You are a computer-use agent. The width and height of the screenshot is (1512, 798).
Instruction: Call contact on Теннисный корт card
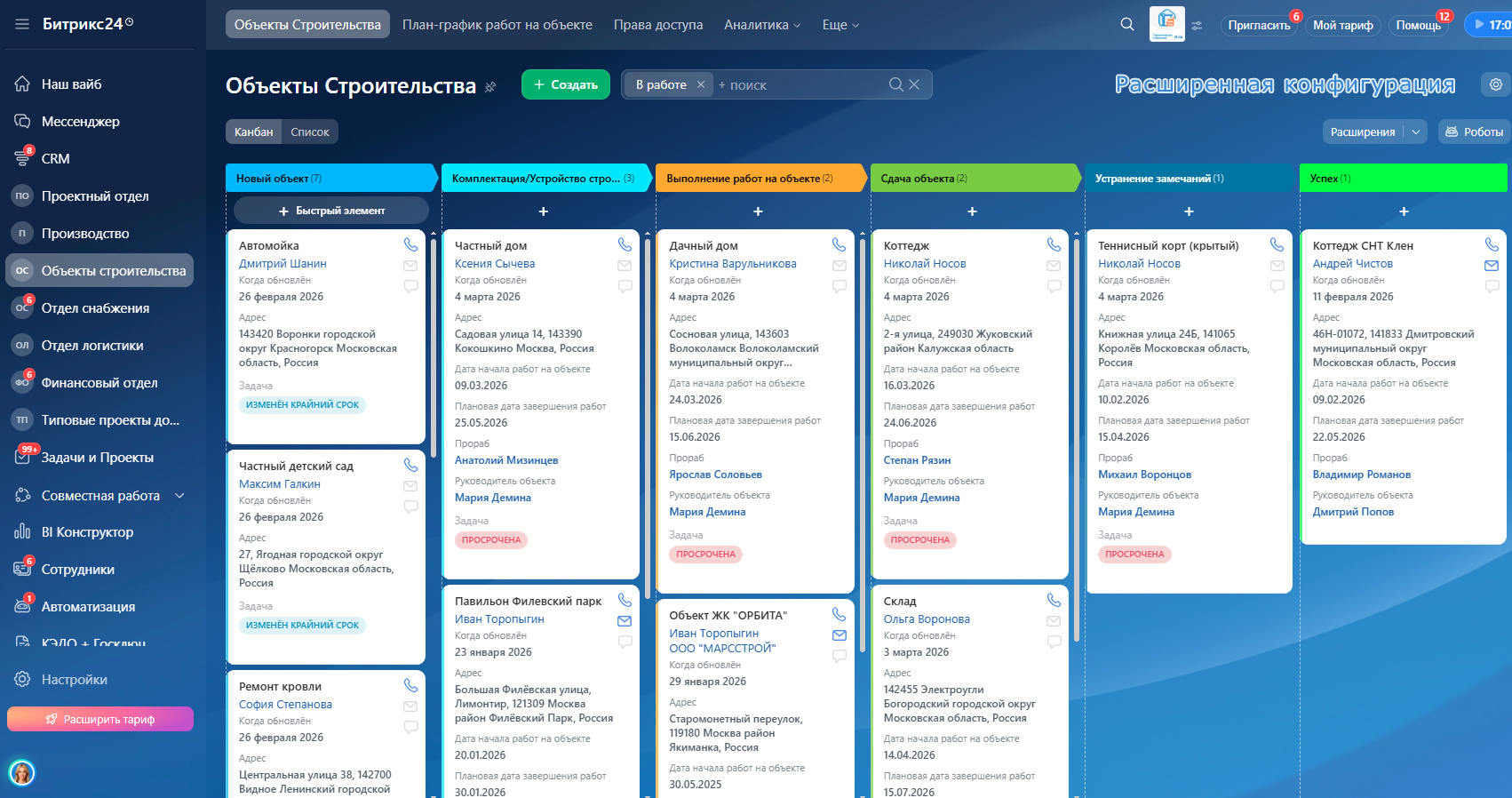pos(1277,244)
